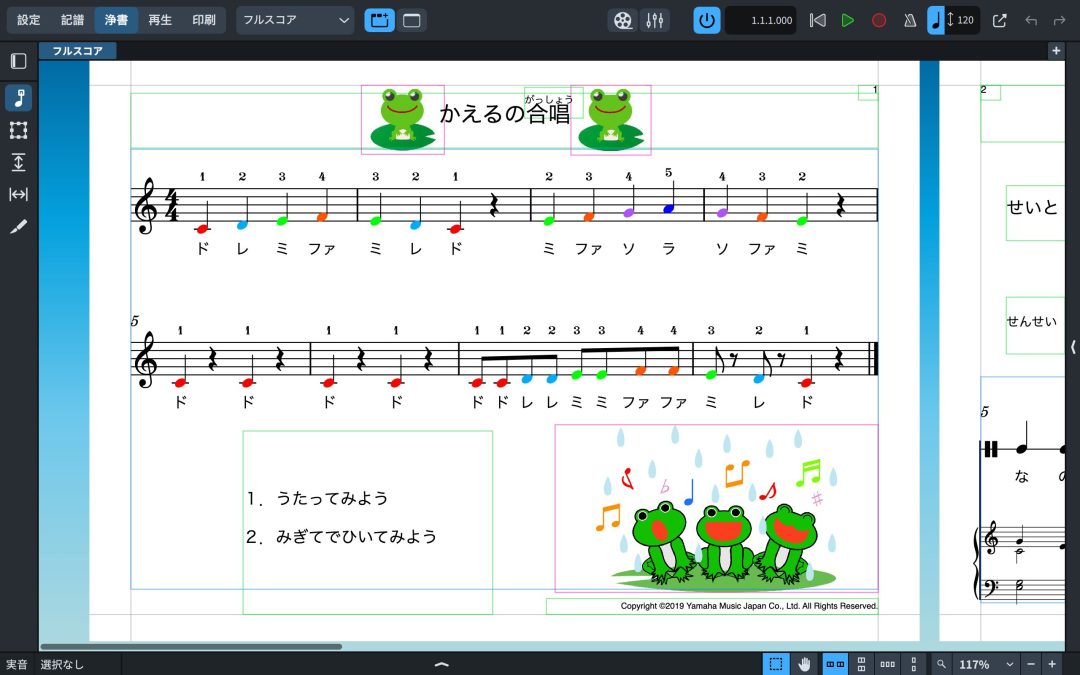Select the Note Spacing tool
This screenshot has height=675, width=1080.
click(x=19, y=194)
